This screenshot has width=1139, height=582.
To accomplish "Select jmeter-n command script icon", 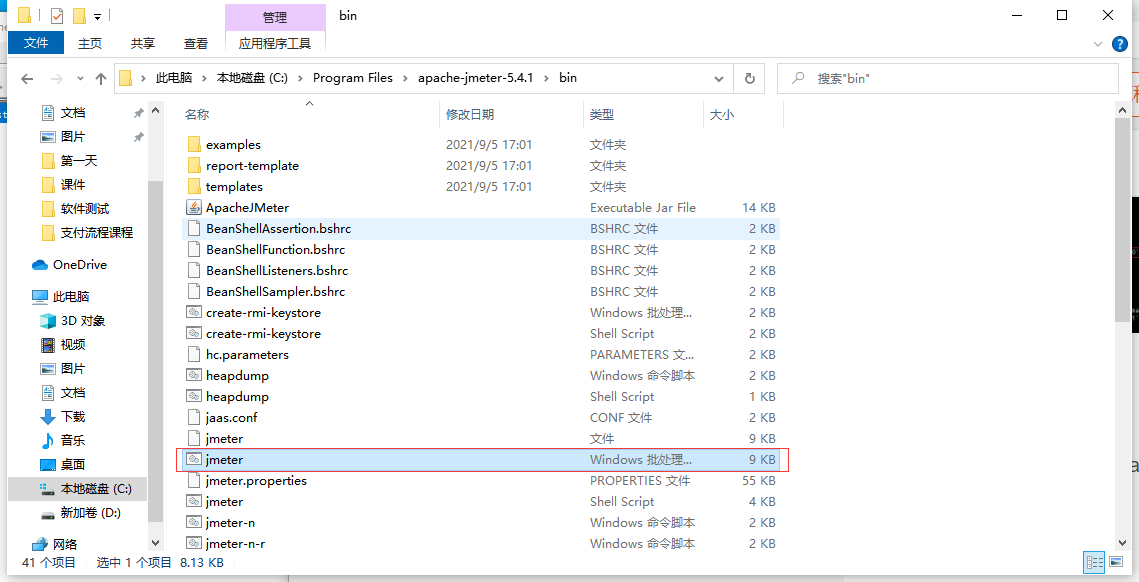I will (193, 522).
